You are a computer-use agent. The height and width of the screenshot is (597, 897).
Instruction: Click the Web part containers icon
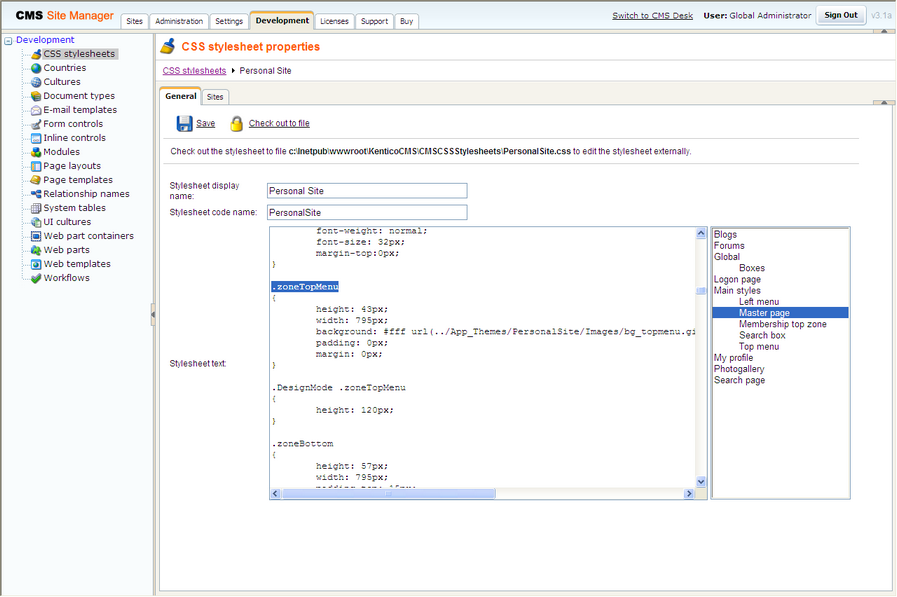(x=36, y=236)
